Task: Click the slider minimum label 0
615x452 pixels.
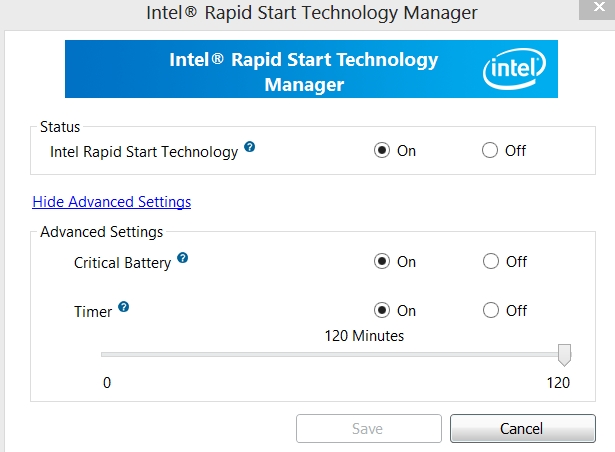Action: click(x=106, y=383)
